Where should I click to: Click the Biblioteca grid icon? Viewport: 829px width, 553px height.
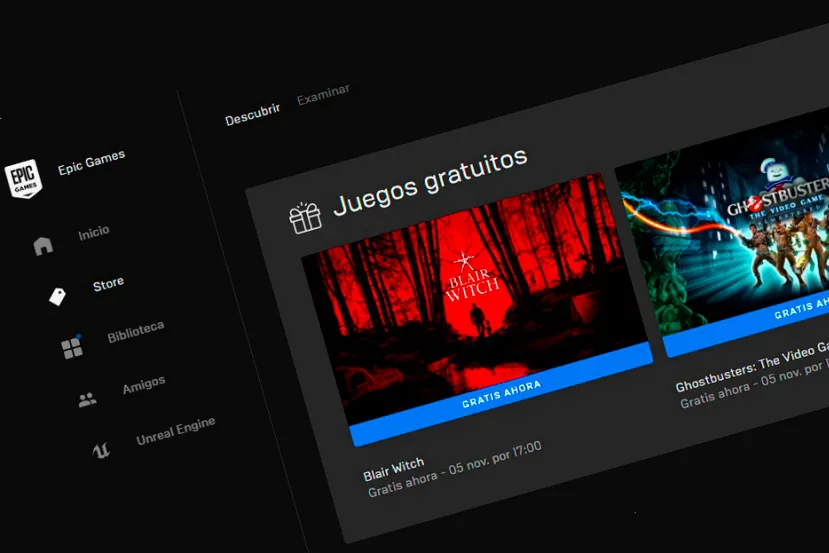pos(72,347)
